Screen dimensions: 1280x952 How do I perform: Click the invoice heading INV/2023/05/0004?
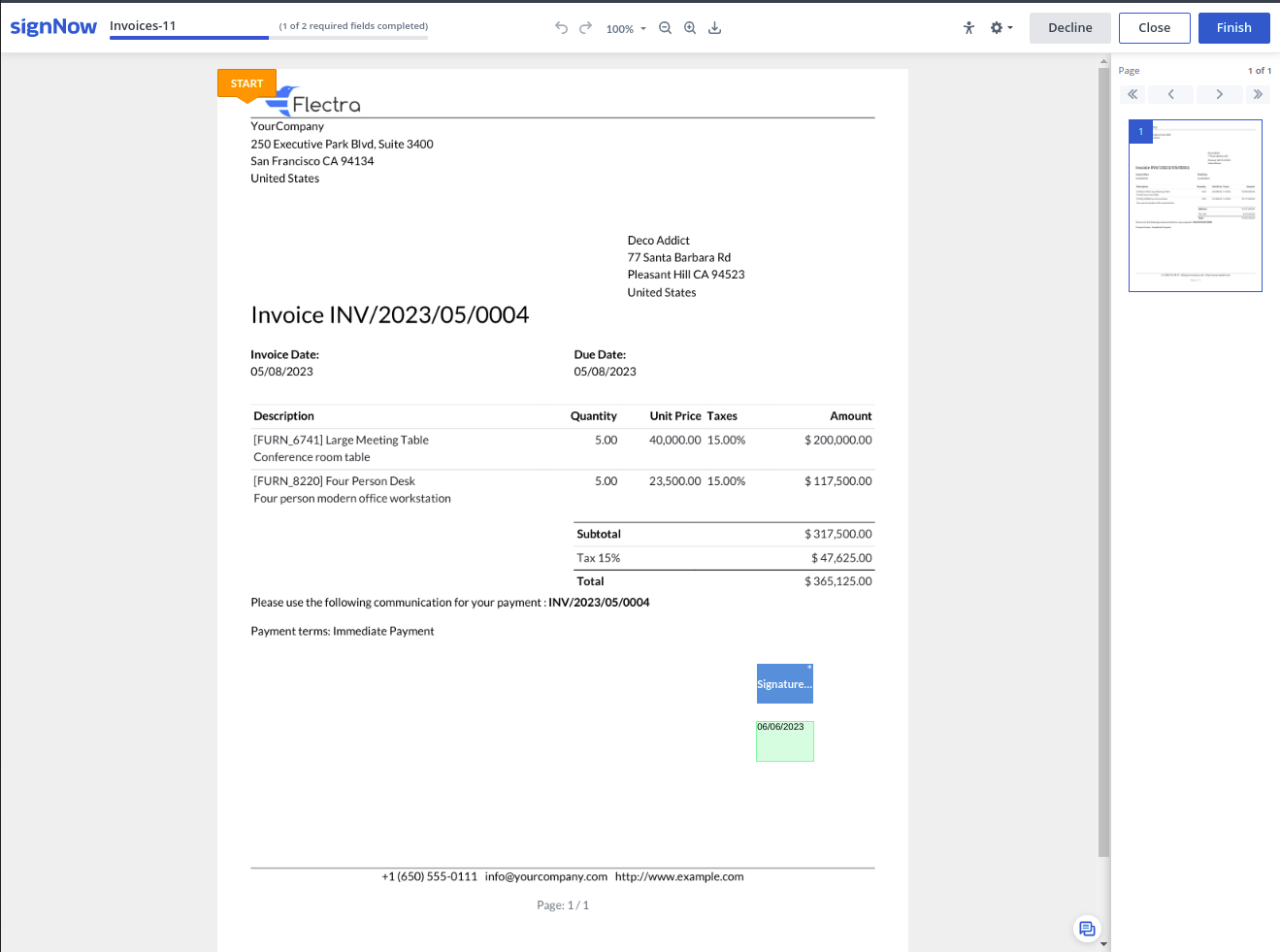tap(389, 314)
